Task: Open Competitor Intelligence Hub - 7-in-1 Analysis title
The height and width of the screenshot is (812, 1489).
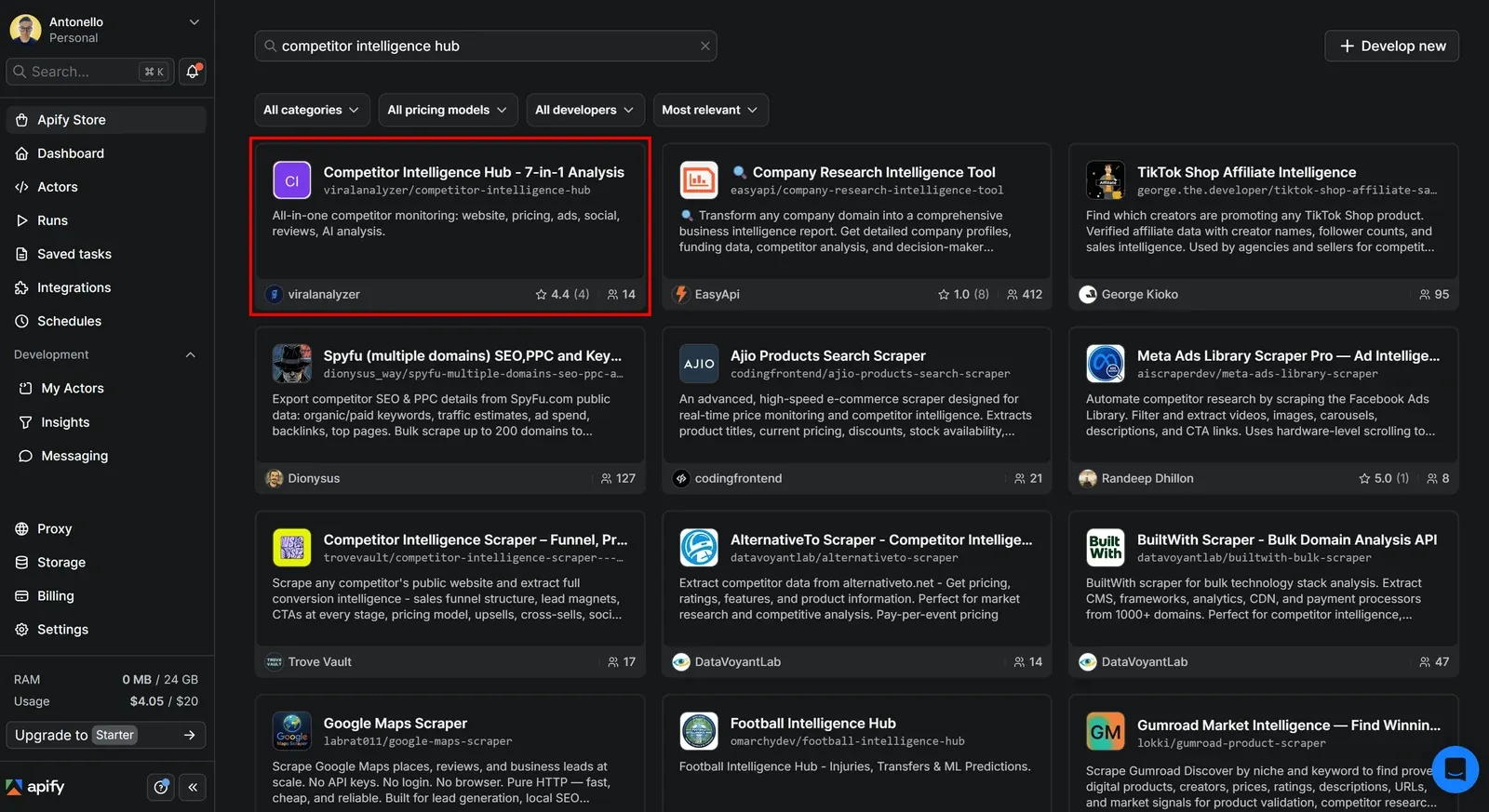Action: click(x=474, y=172)
